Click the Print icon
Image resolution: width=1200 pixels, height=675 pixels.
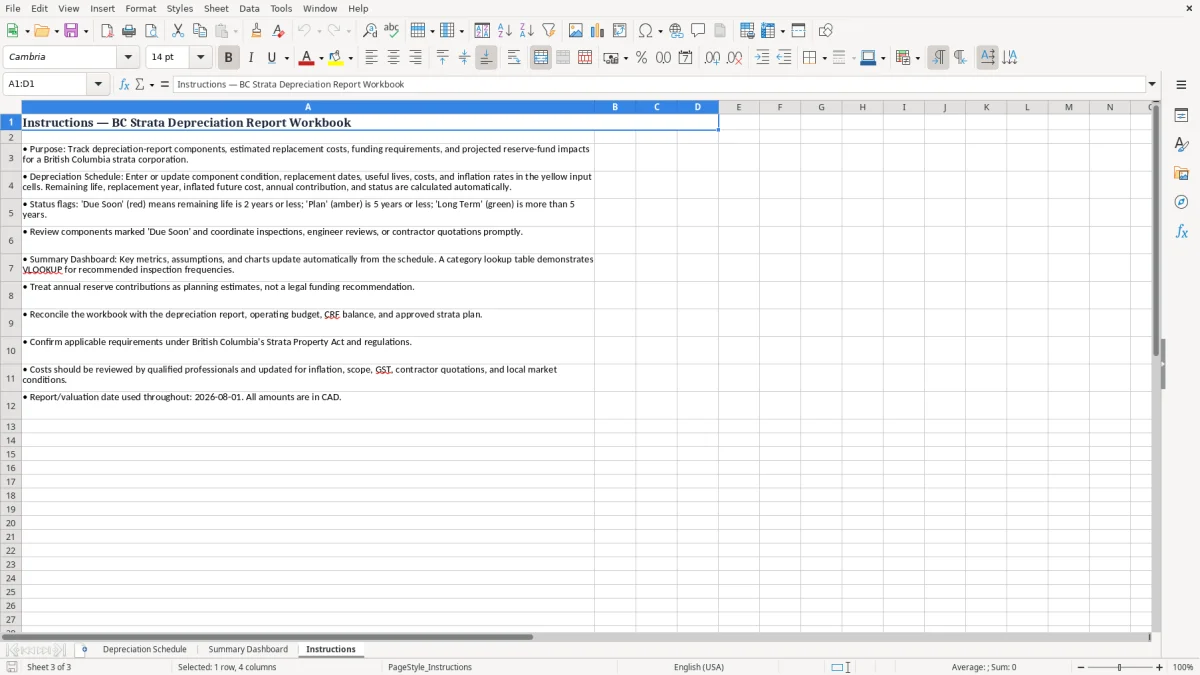(129, 31)
